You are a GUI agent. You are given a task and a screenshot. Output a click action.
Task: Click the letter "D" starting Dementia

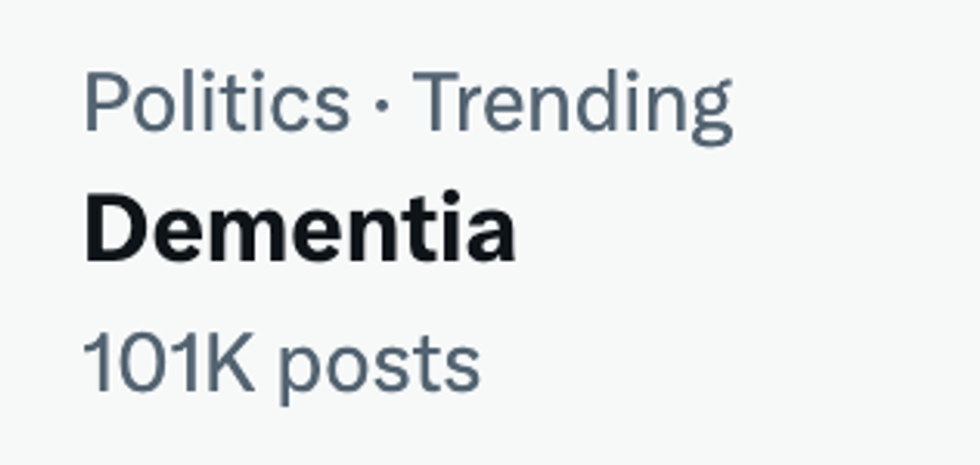112,230
